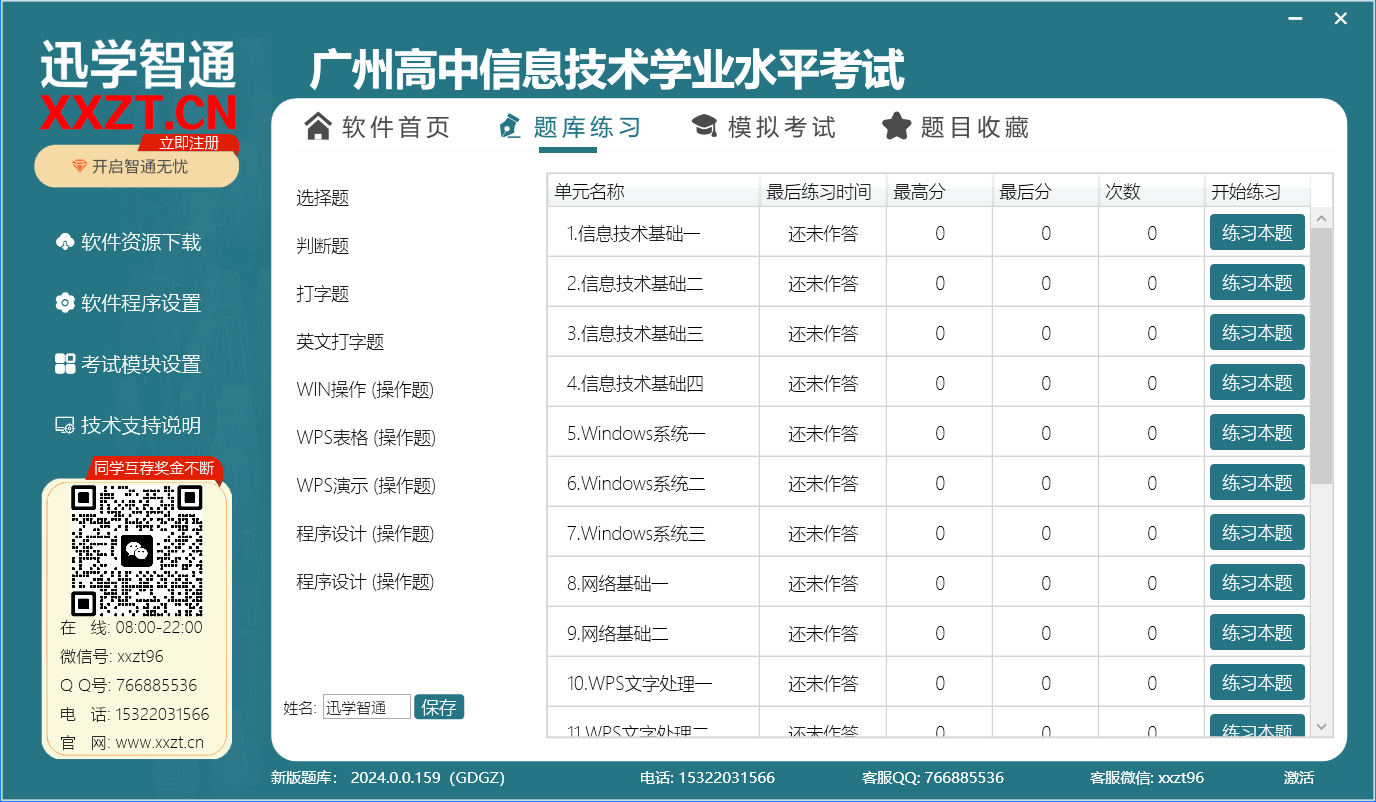Open 技术支持说明 via its sidebar icon
This screenshot has height=802, width=1376.
point(63,424)
